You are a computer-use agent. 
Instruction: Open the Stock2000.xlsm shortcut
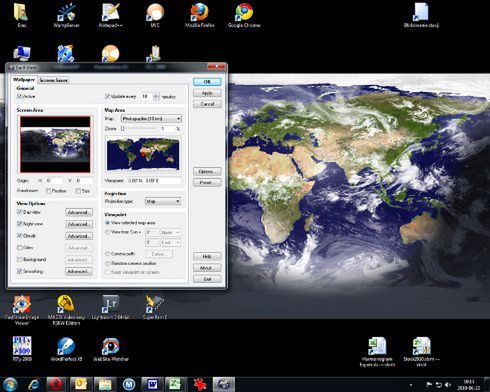click(x=421, y=352)
